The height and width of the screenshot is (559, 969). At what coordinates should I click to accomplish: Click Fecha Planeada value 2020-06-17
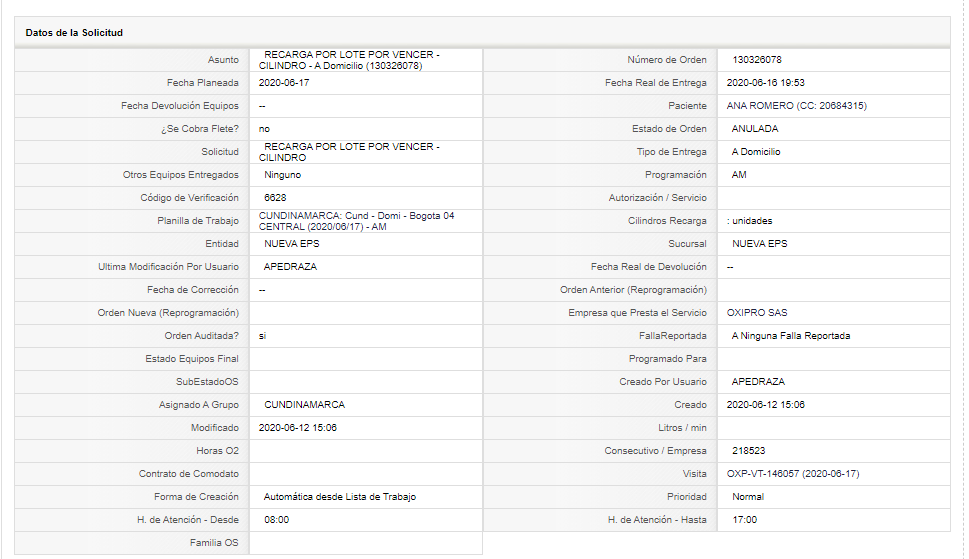tap(284, 83)
